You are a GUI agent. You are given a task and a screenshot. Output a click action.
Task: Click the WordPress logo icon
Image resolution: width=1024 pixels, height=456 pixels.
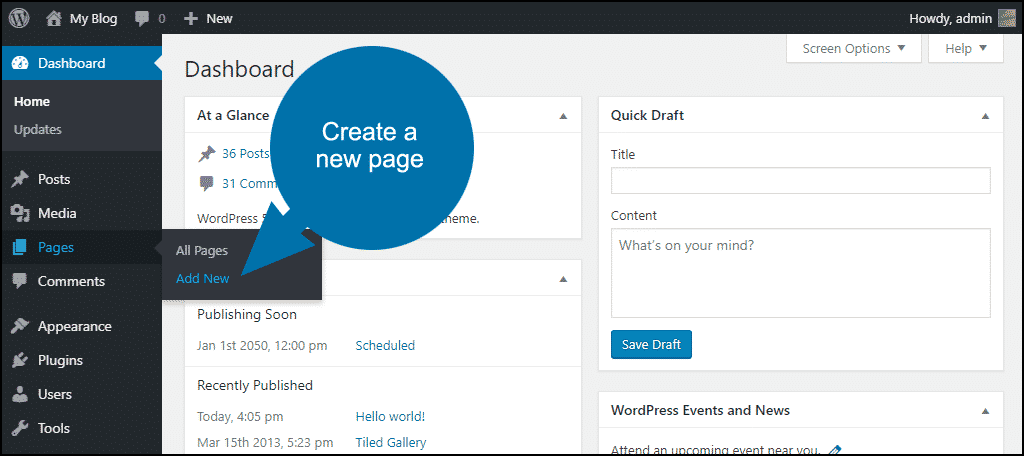19,18
